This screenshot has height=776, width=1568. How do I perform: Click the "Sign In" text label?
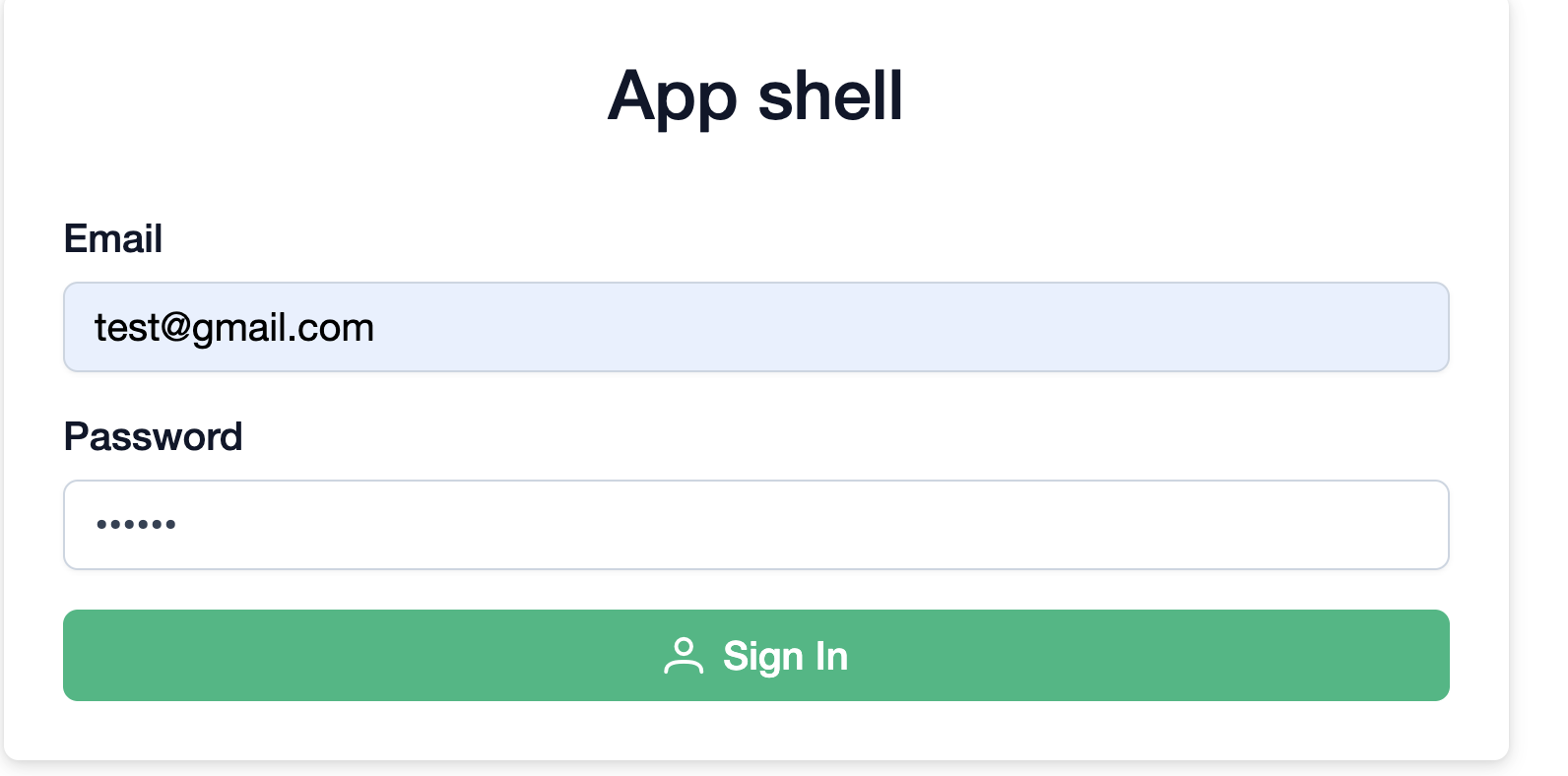[x=785, y=656]
